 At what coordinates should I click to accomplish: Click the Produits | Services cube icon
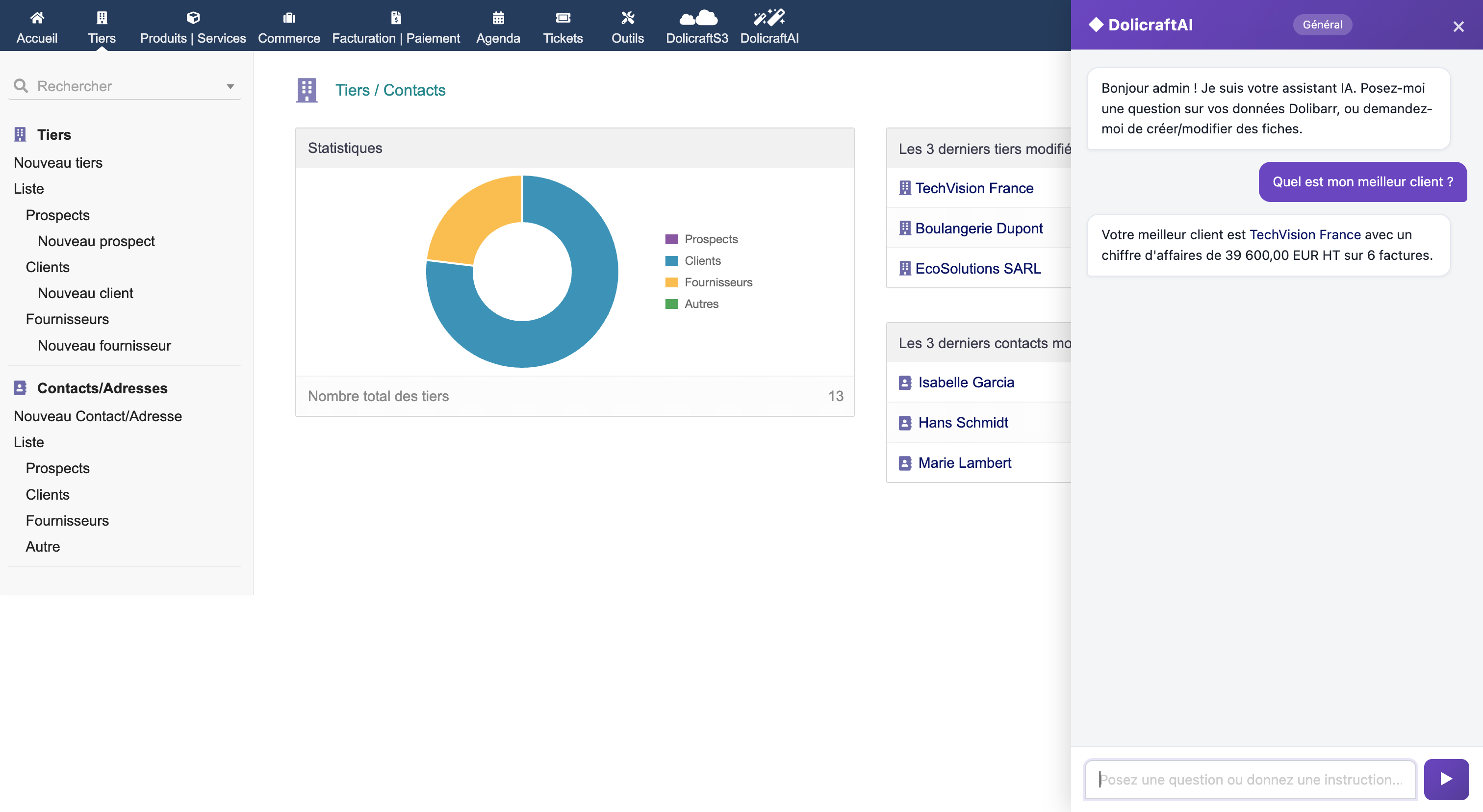pyautogui.click(x=193, y=18)
